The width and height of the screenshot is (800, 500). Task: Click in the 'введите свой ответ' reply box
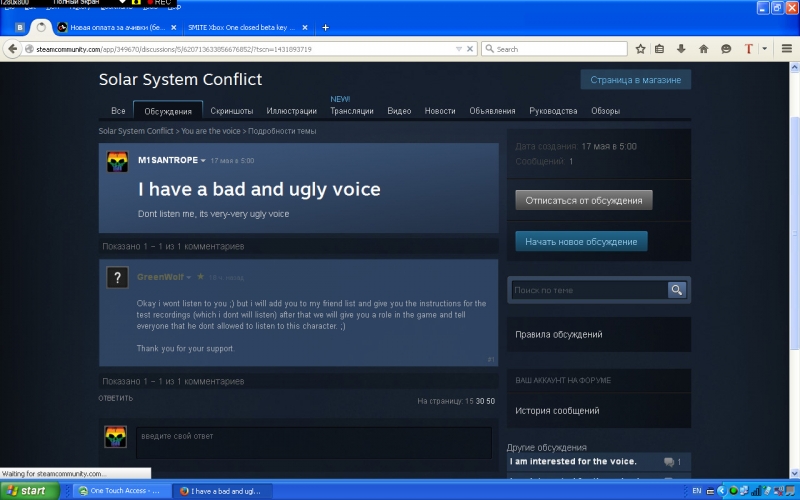click(314, 443)
